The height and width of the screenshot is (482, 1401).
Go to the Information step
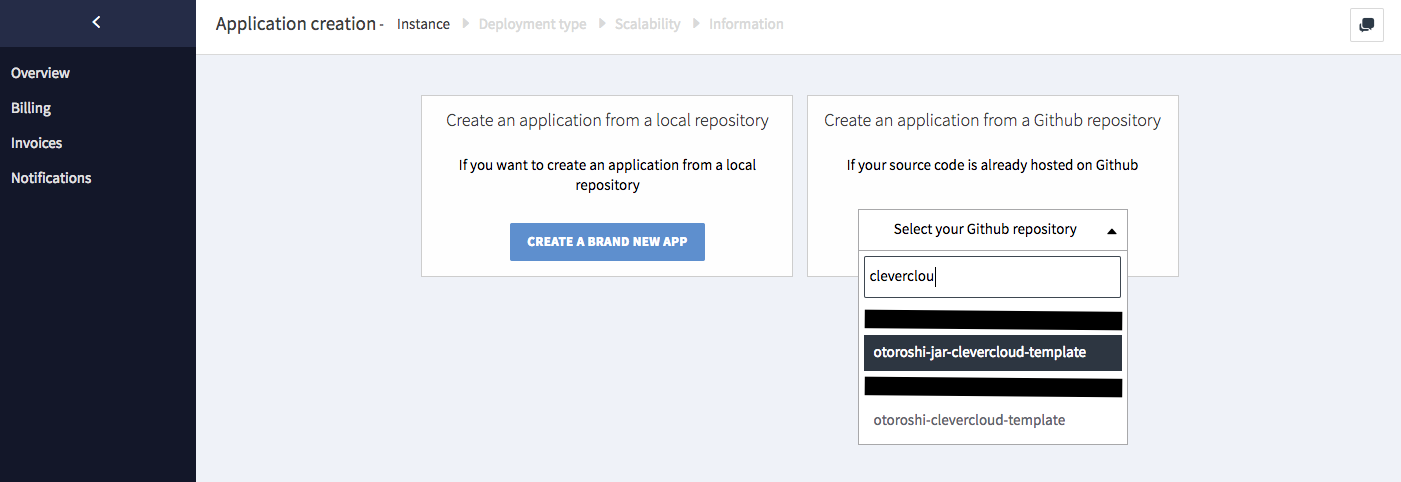coord(746,24)
